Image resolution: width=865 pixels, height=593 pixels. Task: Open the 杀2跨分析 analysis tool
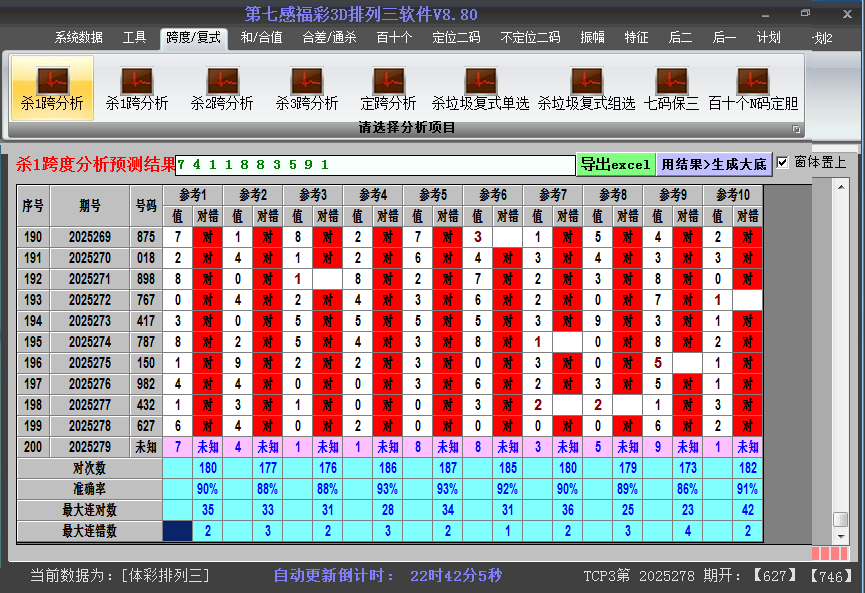pos(222,88)
